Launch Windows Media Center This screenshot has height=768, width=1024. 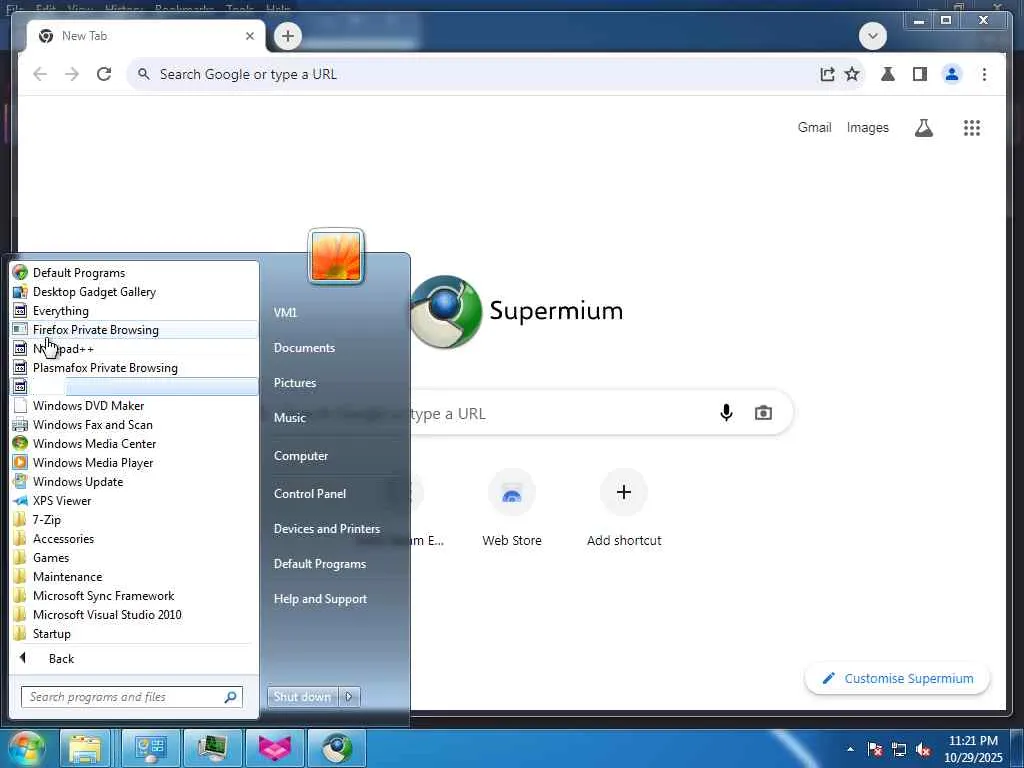click(134, 443)
